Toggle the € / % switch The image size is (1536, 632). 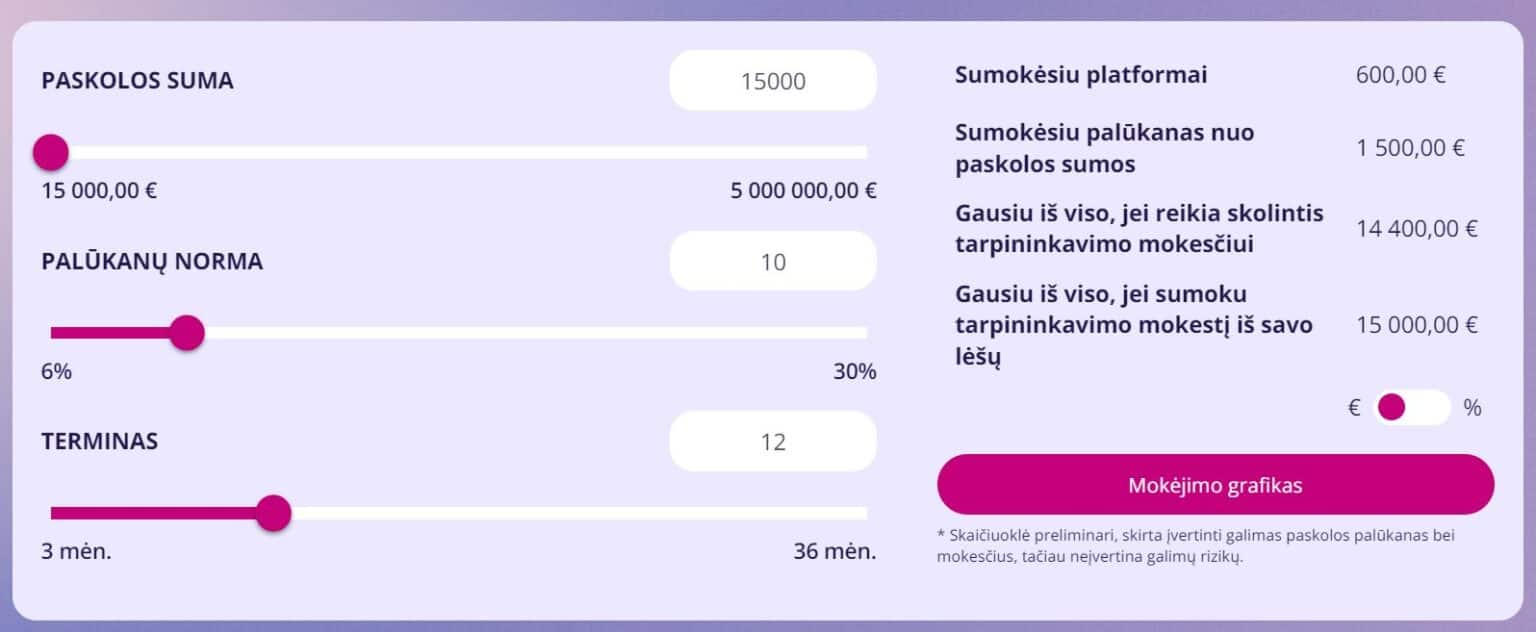[x=1411, y=407]
